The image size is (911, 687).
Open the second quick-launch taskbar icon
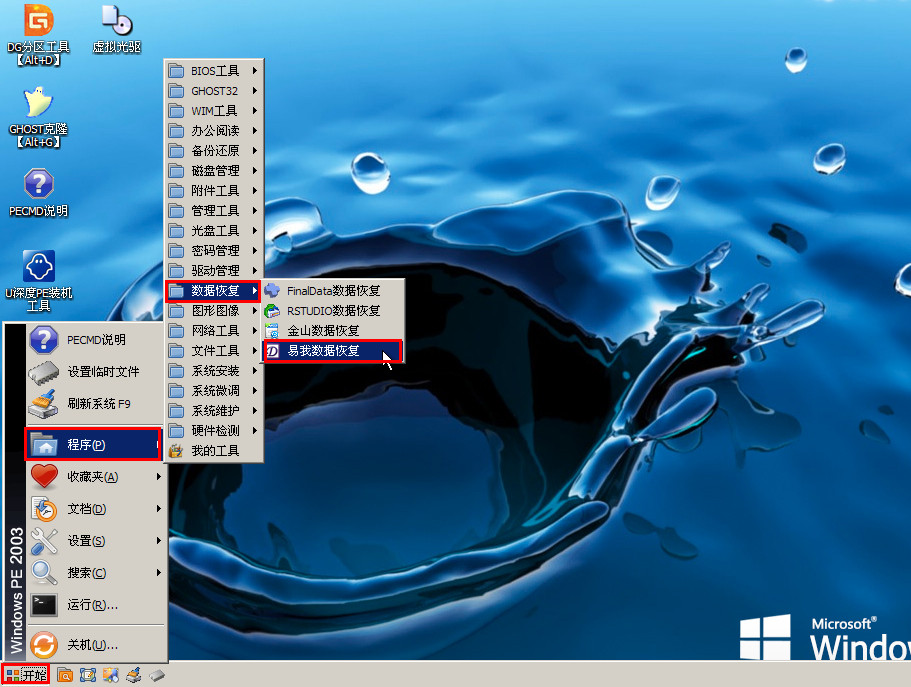[x=88, y=675]
